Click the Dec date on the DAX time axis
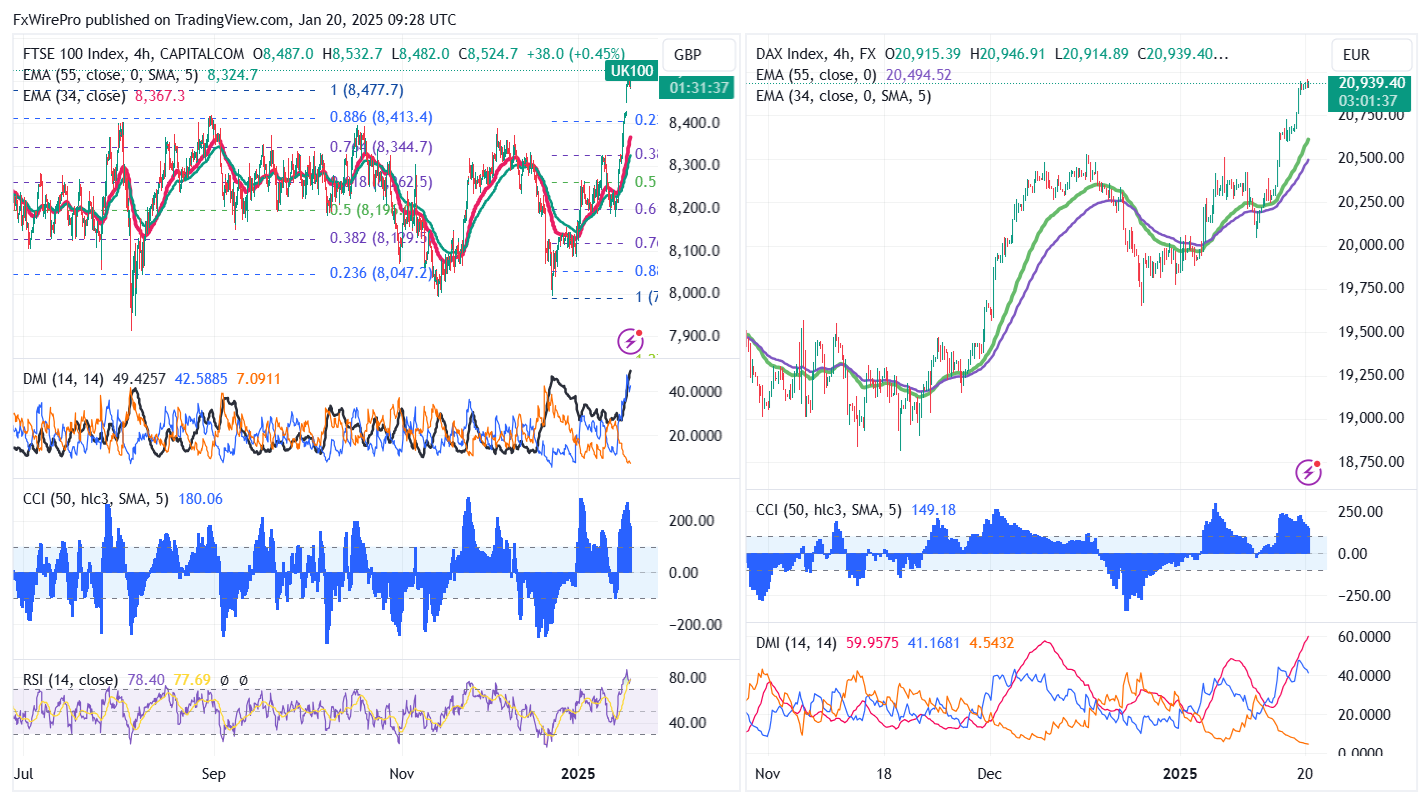 click(x=989, y=774)
